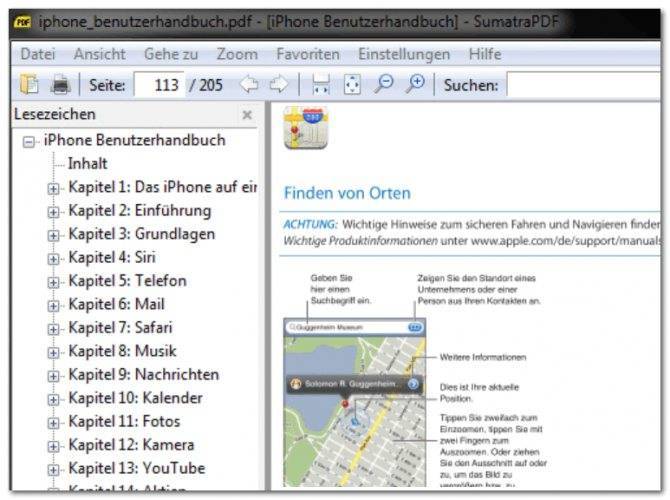Select bookmark Kapitel 13: YouTube
The height and width of the screenshot is (500, 670).
137,468
